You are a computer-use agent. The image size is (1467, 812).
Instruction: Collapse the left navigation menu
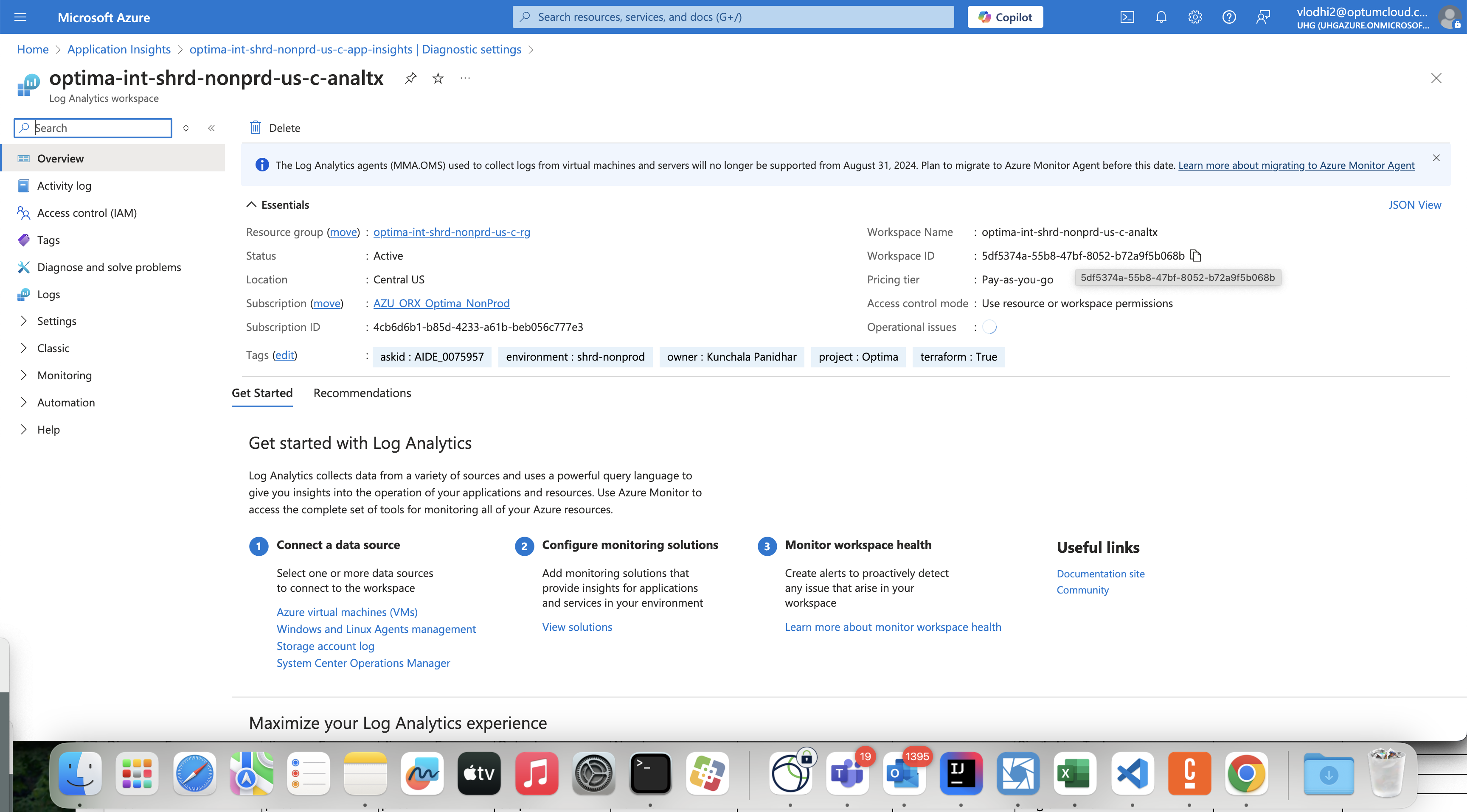pos(211,128)
